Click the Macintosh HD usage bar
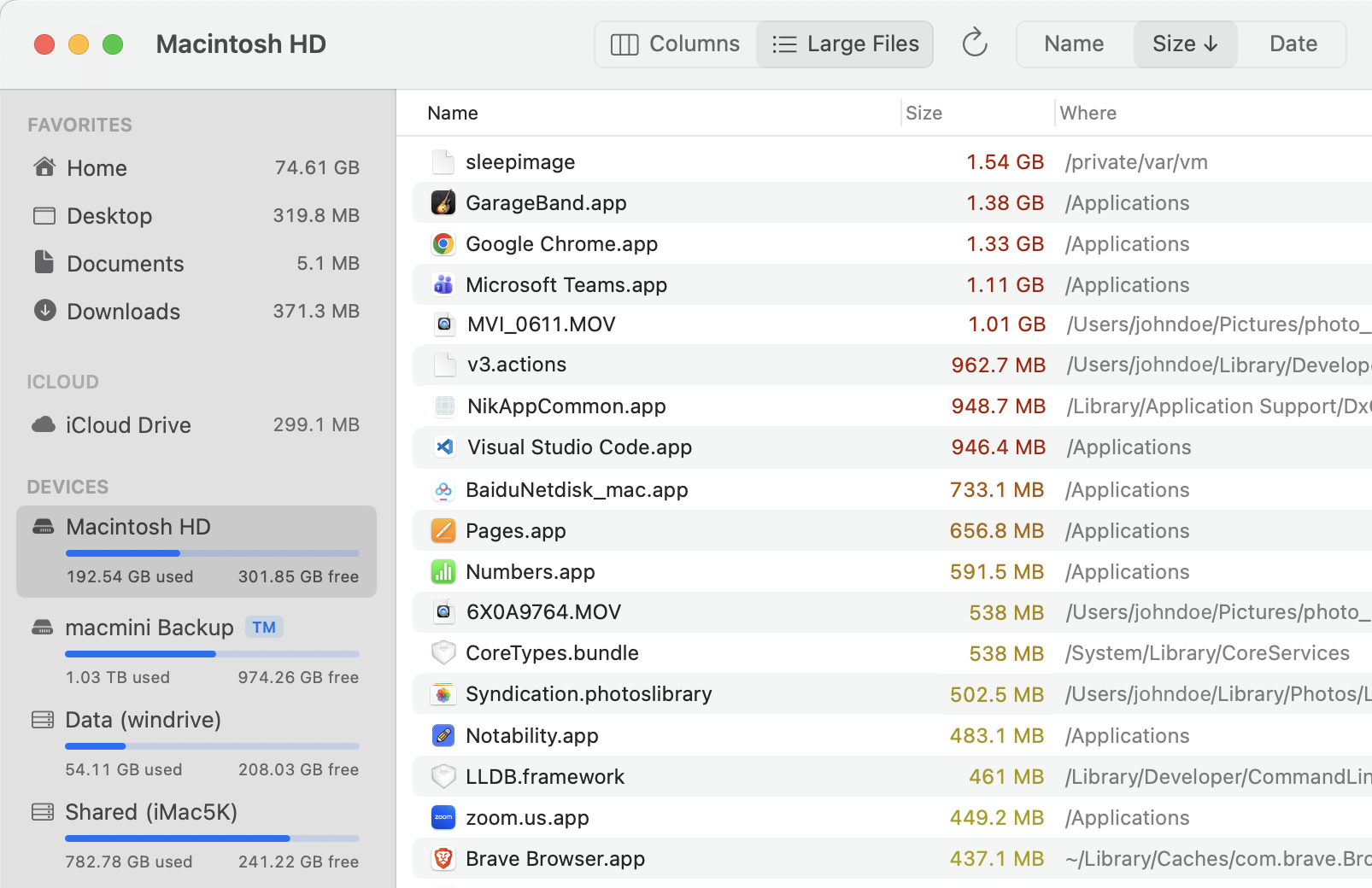This screenshot has width=1372, height=888. 212,553
